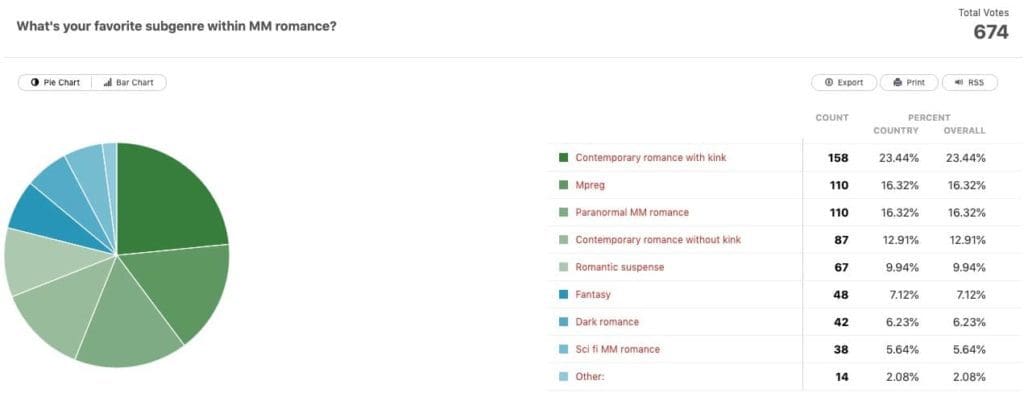This screenshot has height=401, width=1024.
Task: Click the OVERALL percent column header
Action: (x=965, y=131)
